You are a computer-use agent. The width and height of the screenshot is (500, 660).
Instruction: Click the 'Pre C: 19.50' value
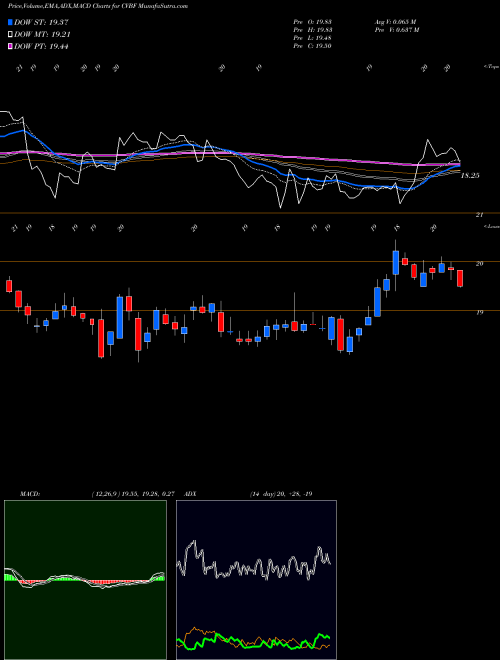(x=313, y=46)
